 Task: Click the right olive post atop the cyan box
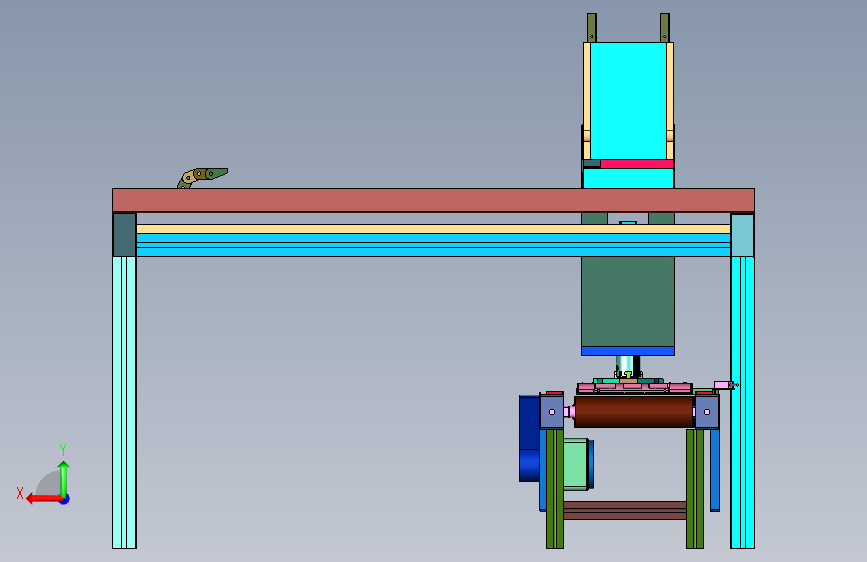coord(665,28)
